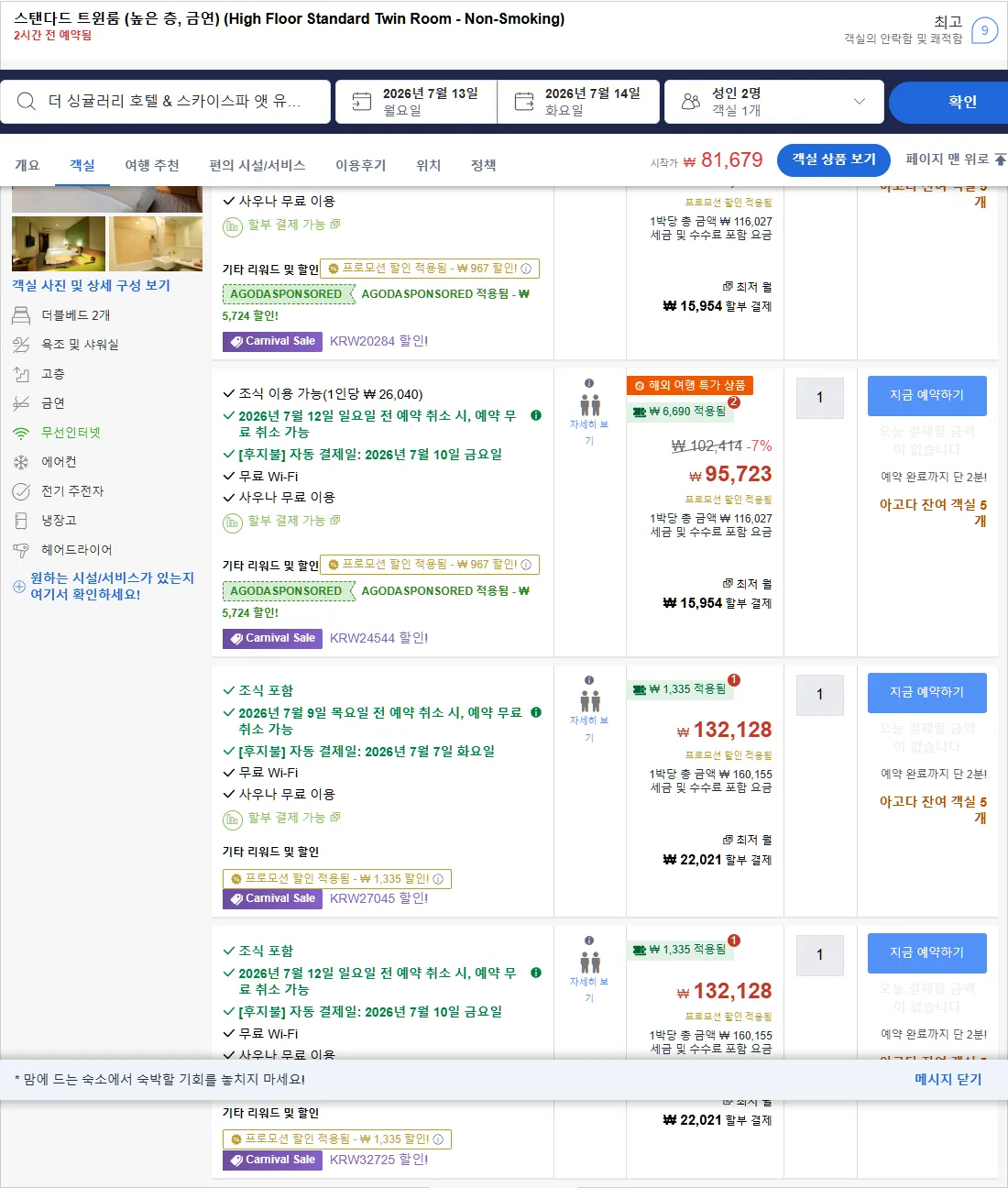Screen dimensions: 1008x1188
Task: Open the 여행 추천 tab
Action: click(x=152, y=165)
